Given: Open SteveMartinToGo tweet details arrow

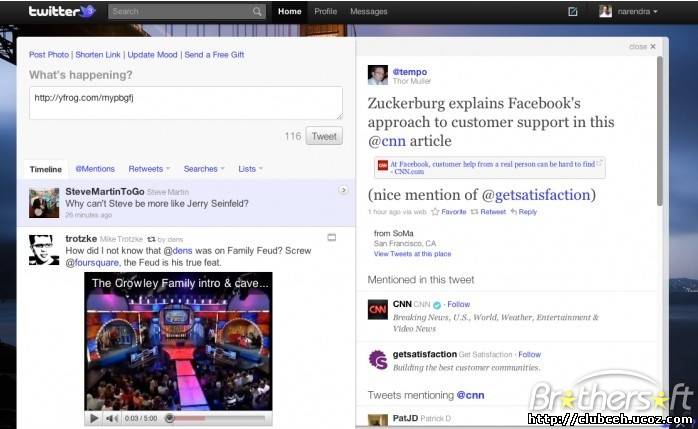Looking at the screenshot, I should (343, 190).
